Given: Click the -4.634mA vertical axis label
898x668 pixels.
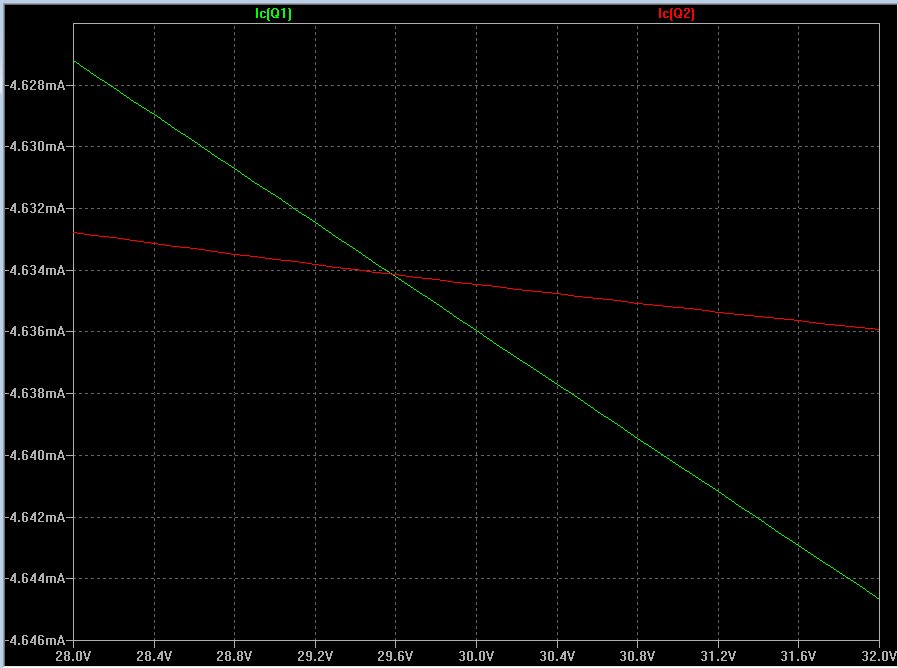Looking at the screenshot, I should [x=34, y=270].
